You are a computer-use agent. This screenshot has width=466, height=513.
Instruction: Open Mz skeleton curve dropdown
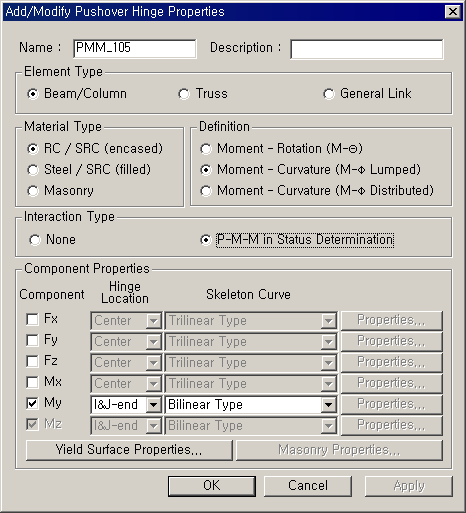pos(328,426)
